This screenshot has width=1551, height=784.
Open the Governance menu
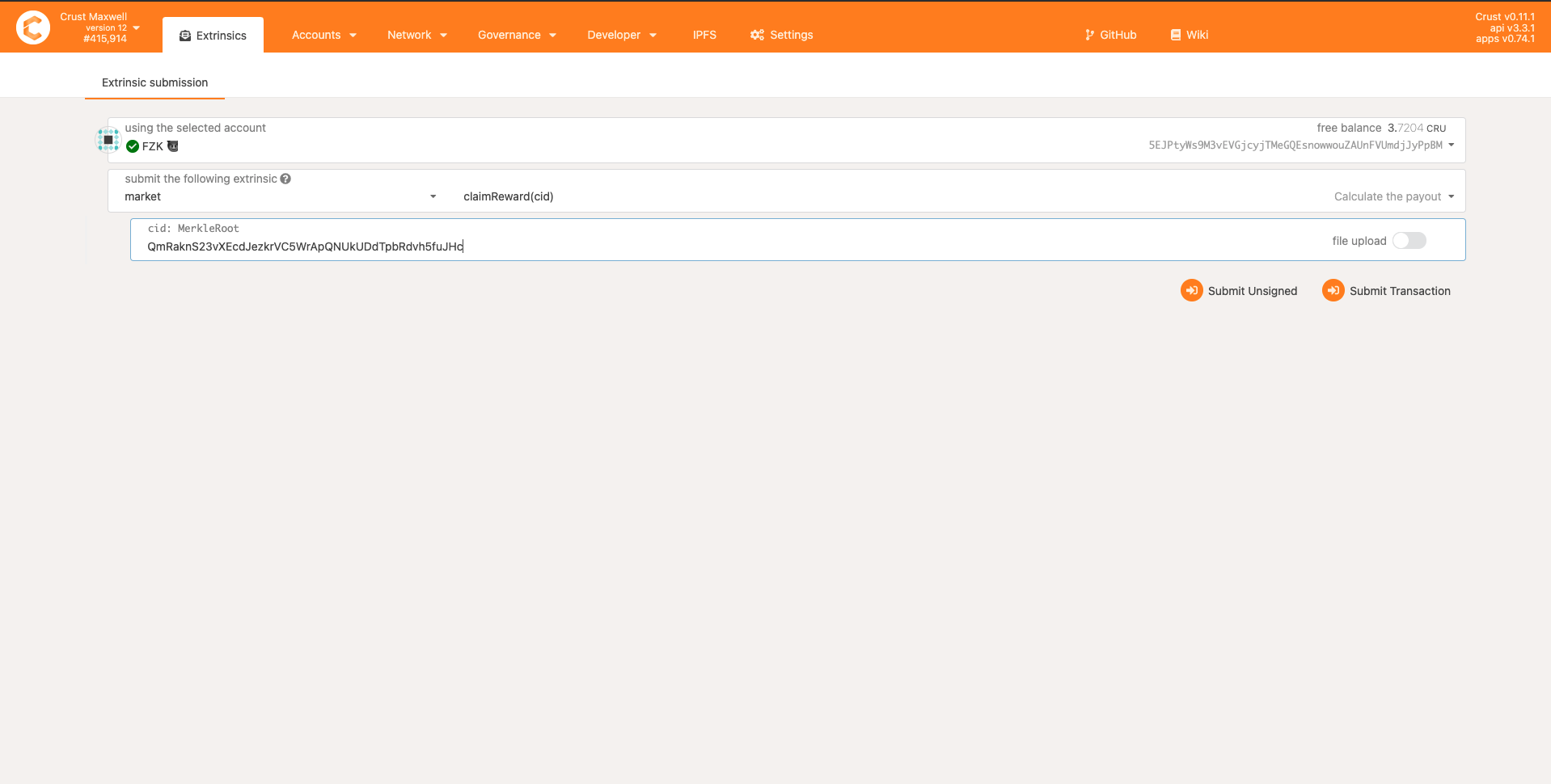[517, 35]
